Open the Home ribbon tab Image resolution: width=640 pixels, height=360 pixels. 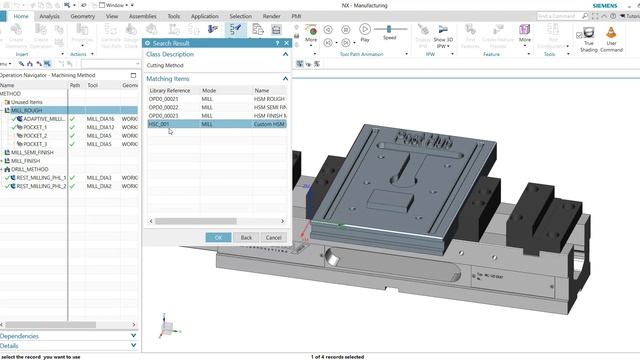tap(21, 16)
